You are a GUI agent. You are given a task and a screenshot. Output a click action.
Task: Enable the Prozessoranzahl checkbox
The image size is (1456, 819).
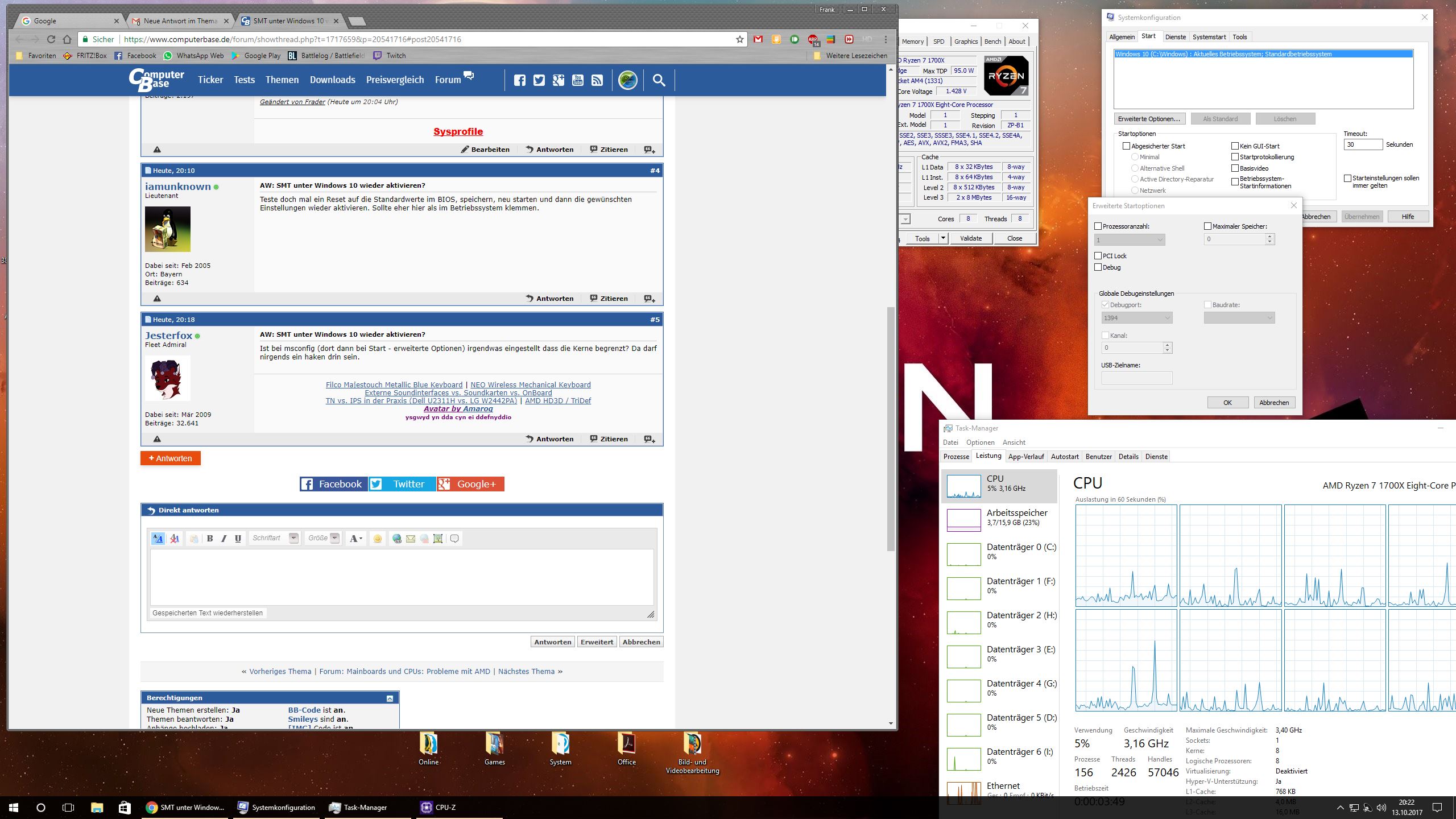point(1098,226)
